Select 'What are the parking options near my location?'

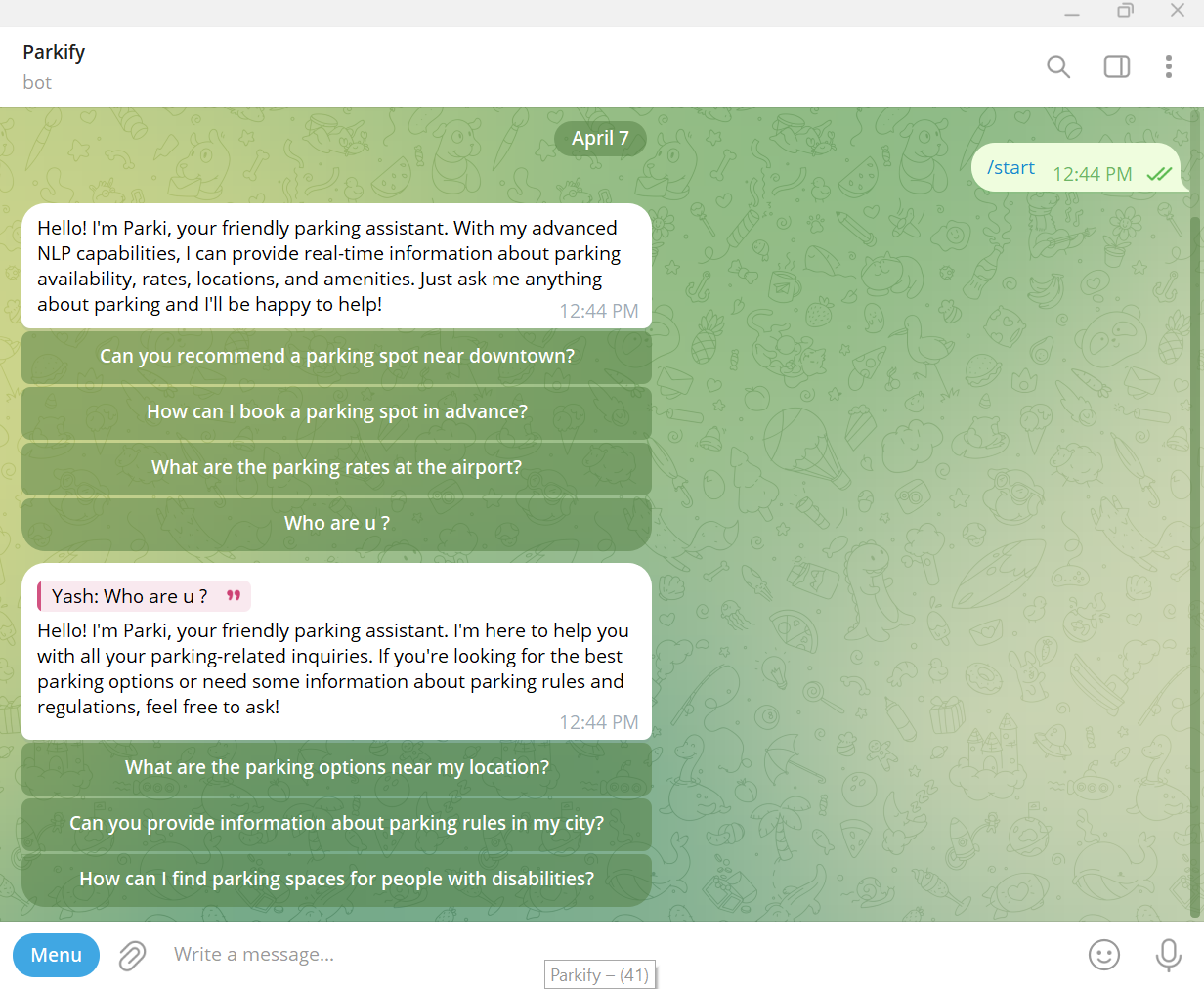(x=336, y=768)
